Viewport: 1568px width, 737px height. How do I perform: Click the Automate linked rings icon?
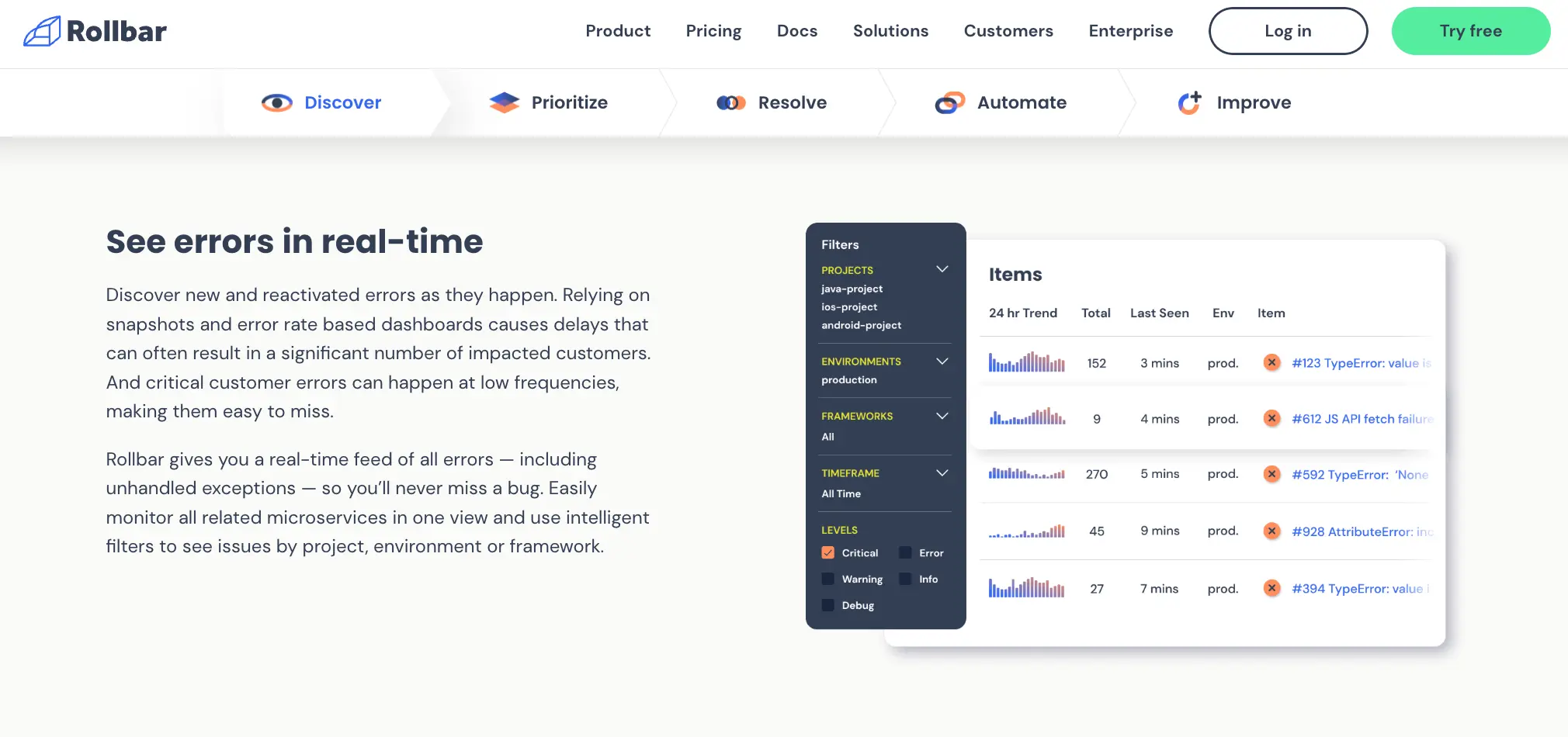click(x=950, y=102)
